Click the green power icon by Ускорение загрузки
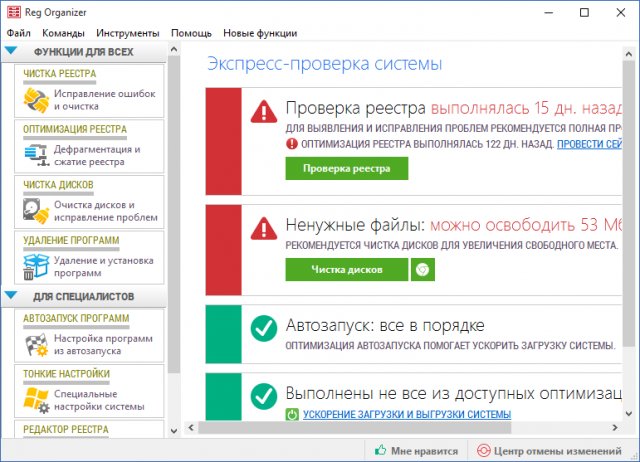Screen dimensions: 640x462 tap(292, 414)
